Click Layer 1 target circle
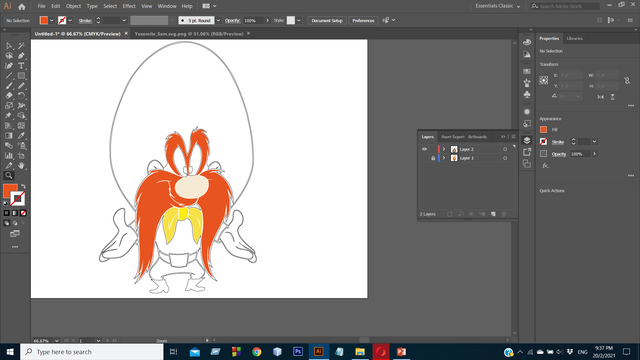The height and width of the screenshot is (360, 640). pyautogui.click(x=505, y=158)
